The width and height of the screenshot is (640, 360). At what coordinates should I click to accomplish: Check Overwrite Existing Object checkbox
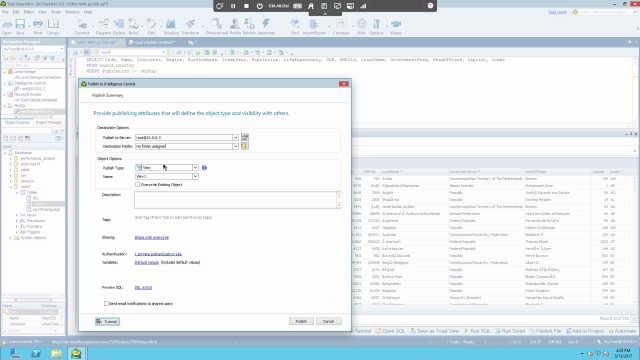tap(138, 184)
